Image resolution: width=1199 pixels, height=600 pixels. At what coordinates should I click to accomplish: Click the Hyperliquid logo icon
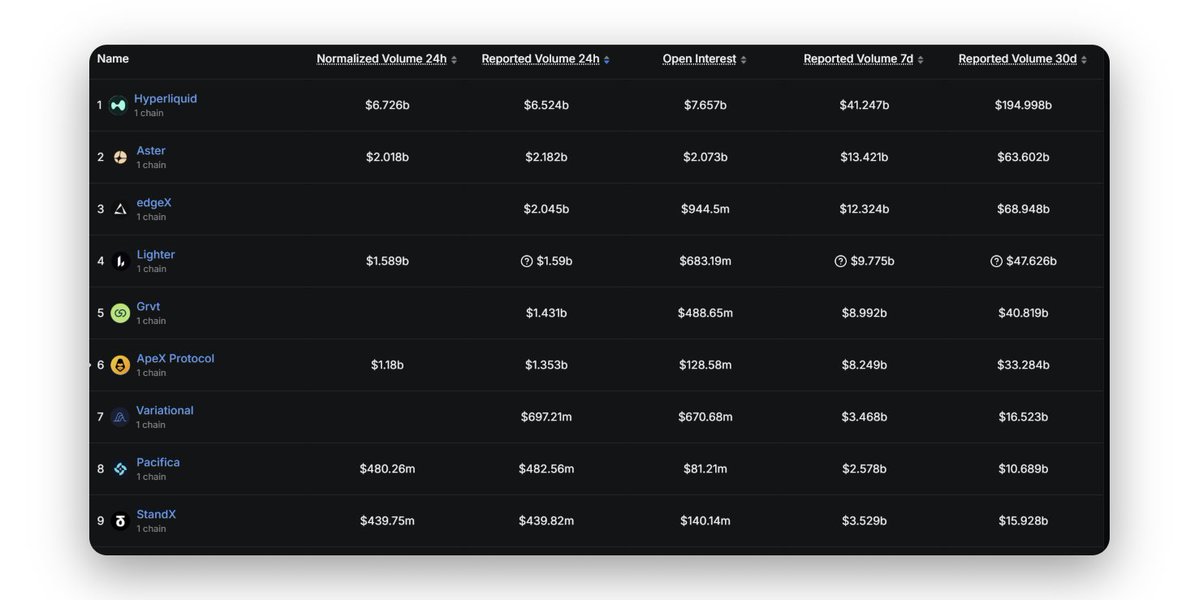click(x=119, y=105)
